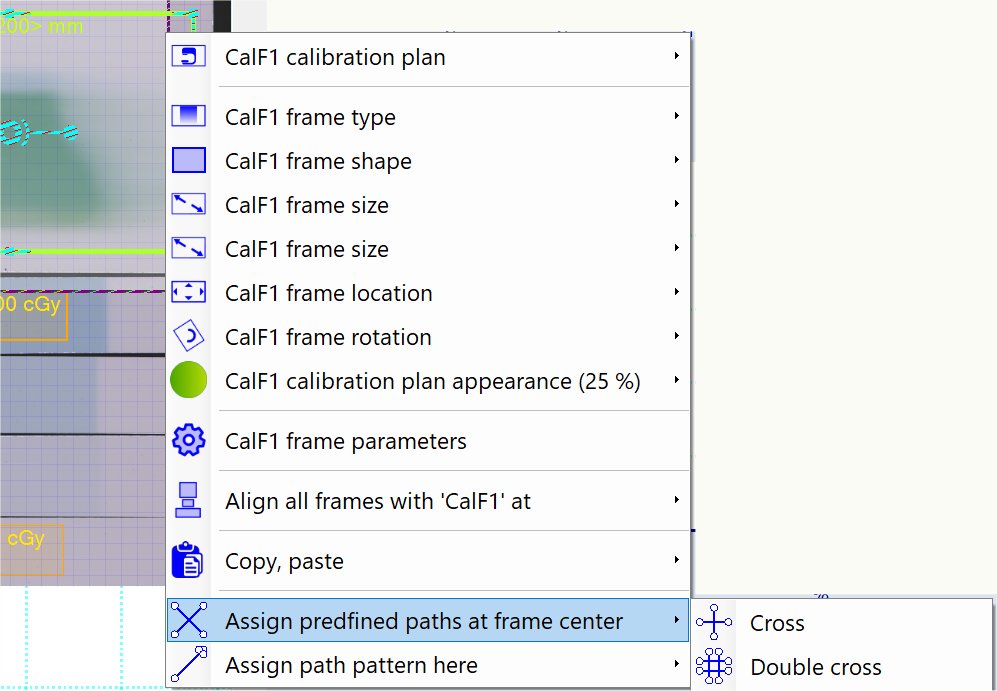
Task: Click the frame type gradient icon
Action: 188,117
